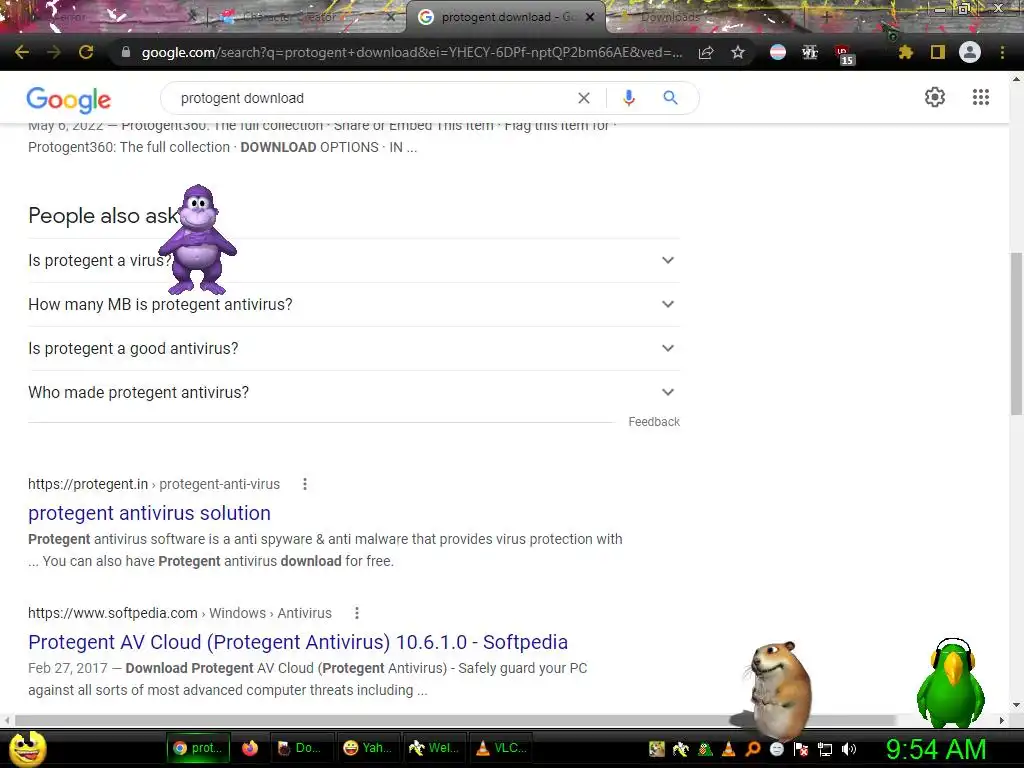The height and width of the screenshot is (768, 1024).
Task: Go back to the previous page
Action: click(22, 52)
